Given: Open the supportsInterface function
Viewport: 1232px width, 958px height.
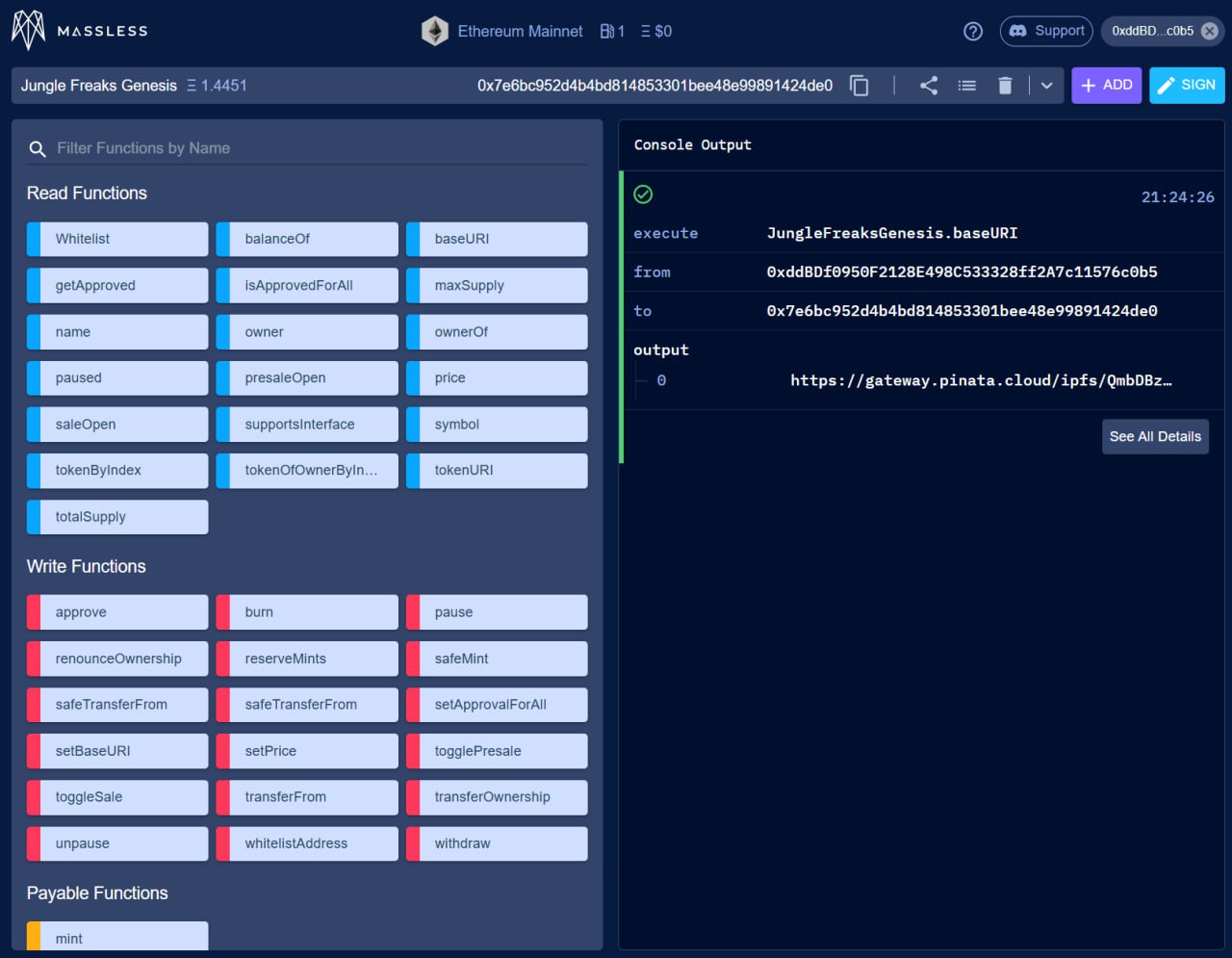Looking at the screenshot, I should click(x=307, y=424).
